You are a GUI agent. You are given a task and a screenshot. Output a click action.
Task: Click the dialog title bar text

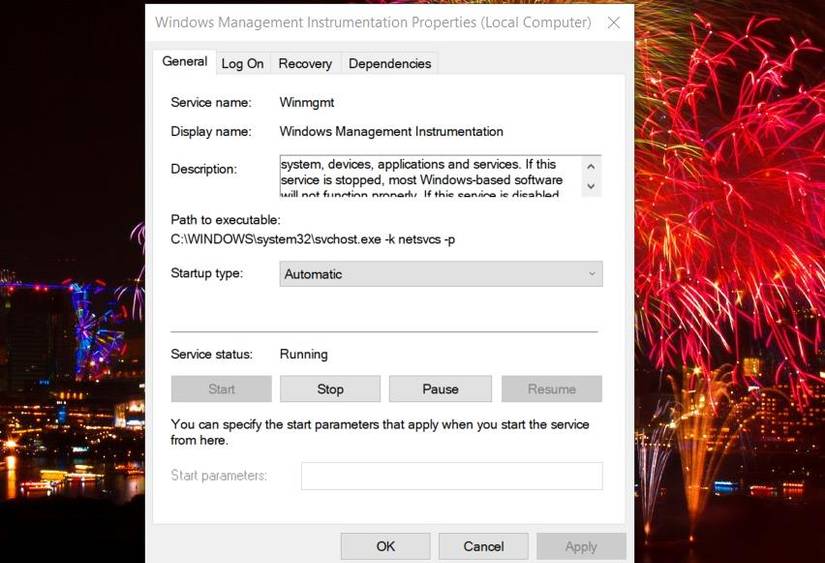(x=373, y=23)
